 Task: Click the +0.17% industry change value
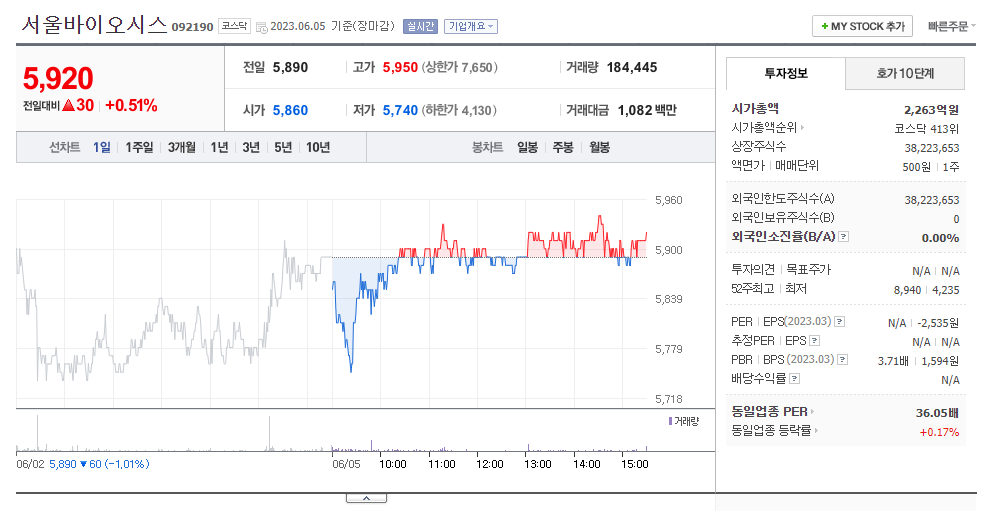939,432
